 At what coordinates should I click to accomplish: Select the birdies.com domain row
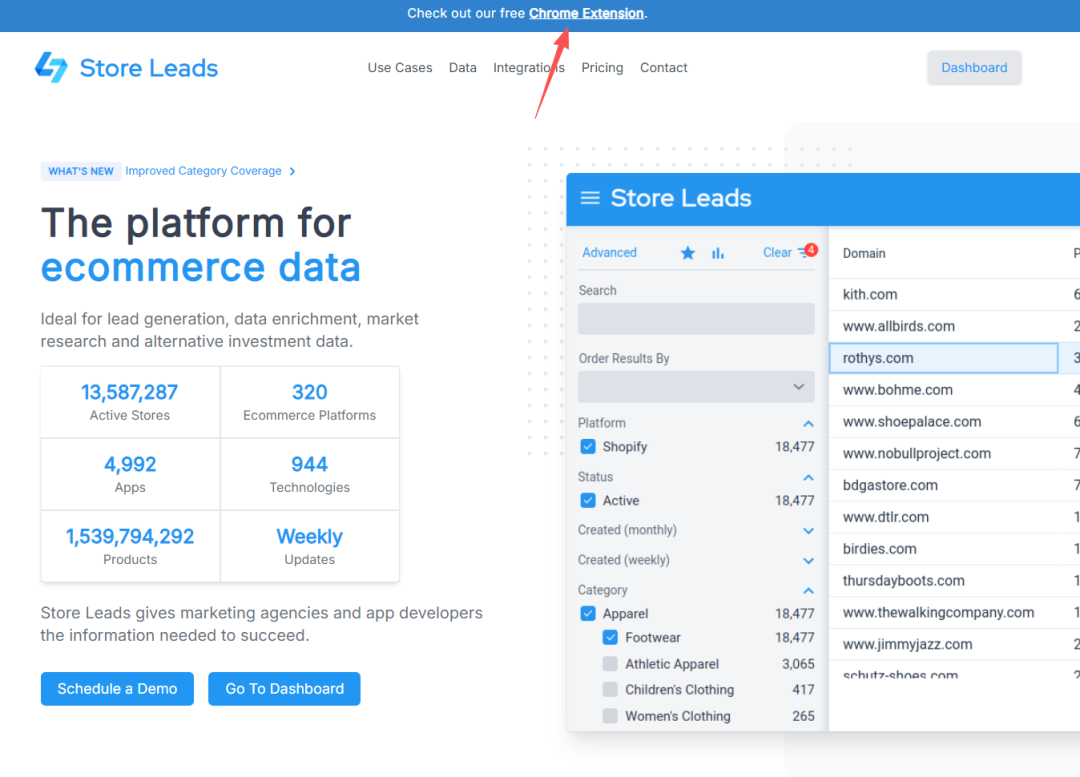click(954, 549)
